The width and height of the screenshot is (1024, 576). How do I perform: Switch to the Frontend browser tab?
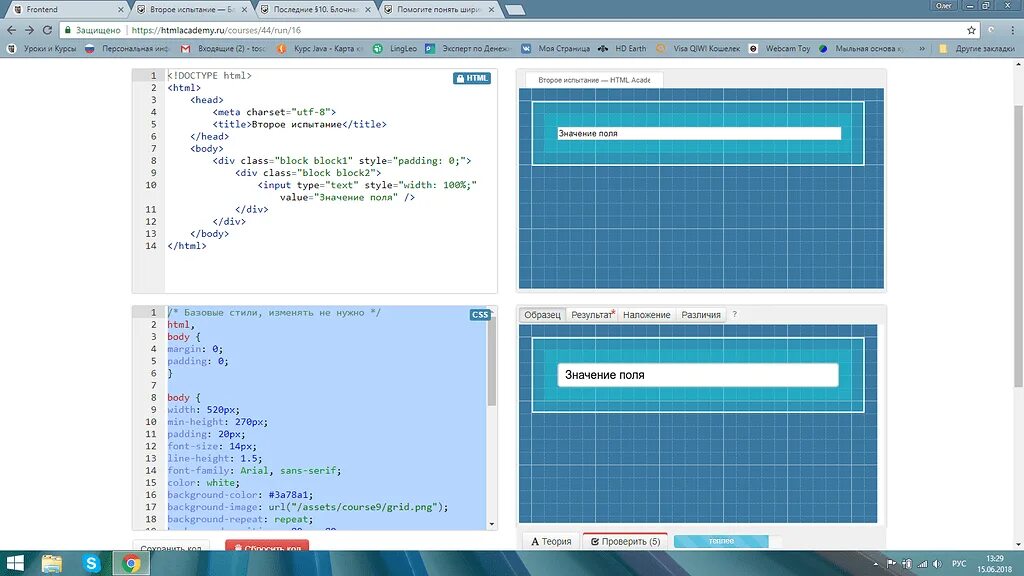(65, 9)
